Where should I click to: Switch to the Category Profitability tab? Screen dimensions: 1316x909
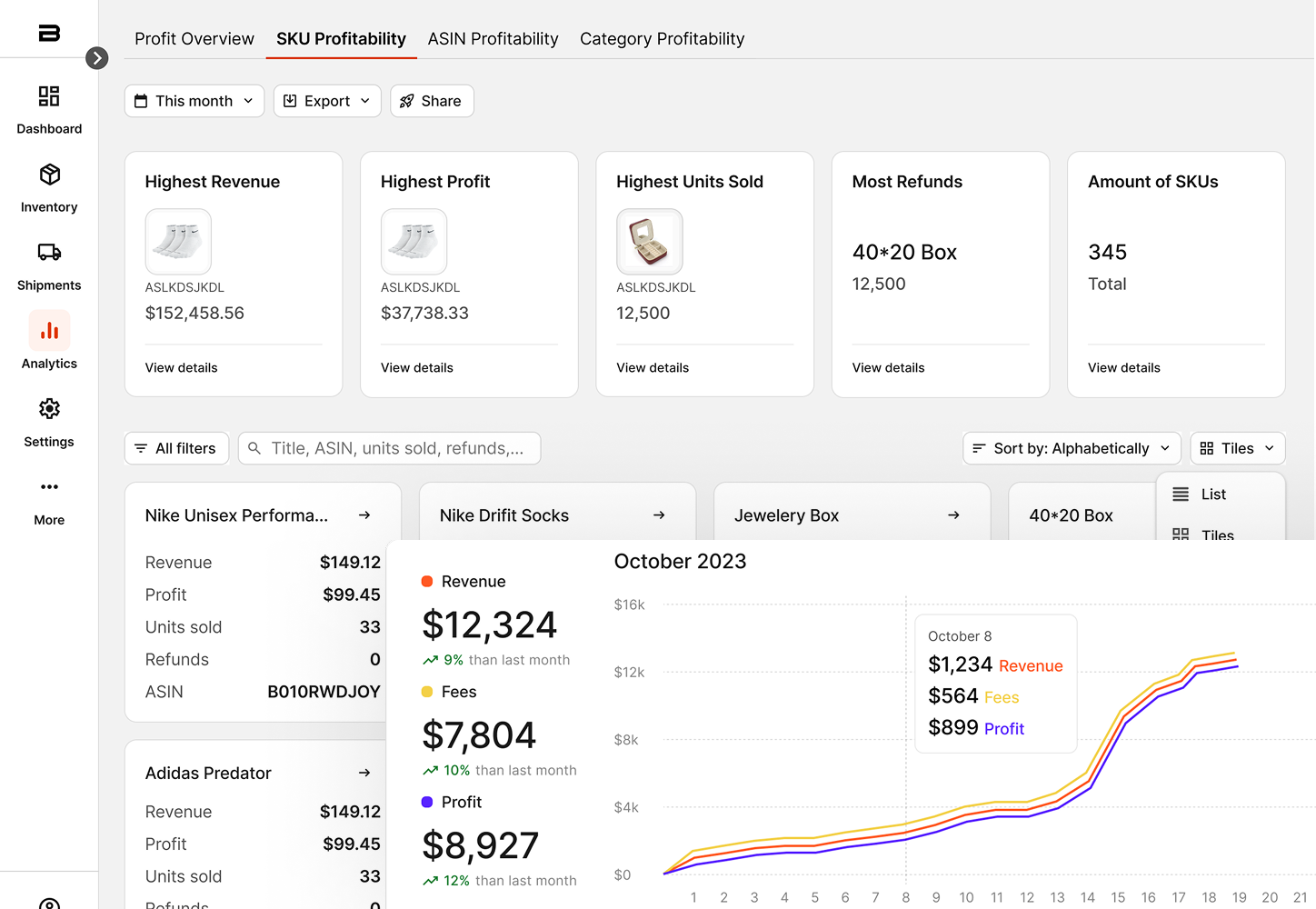pos(662,39)
